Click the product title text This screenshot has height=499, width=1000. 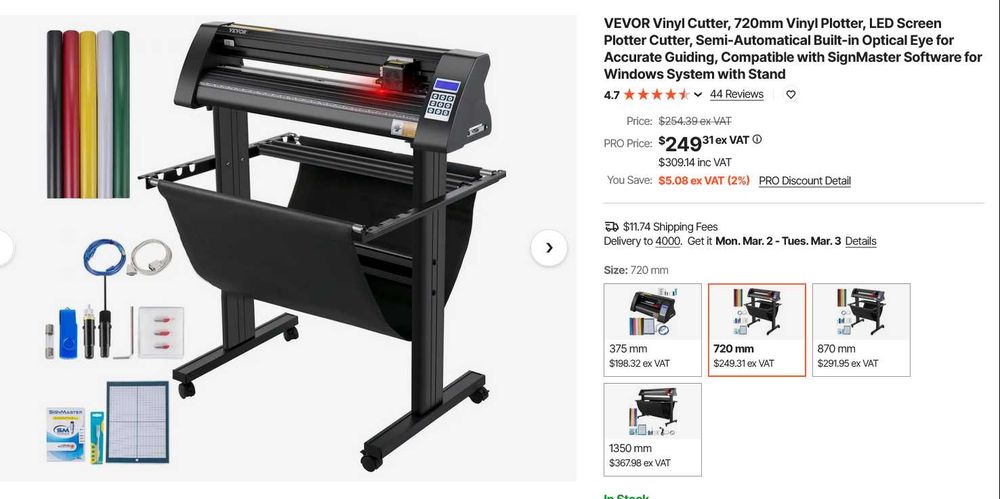click(x=793, y=48)
